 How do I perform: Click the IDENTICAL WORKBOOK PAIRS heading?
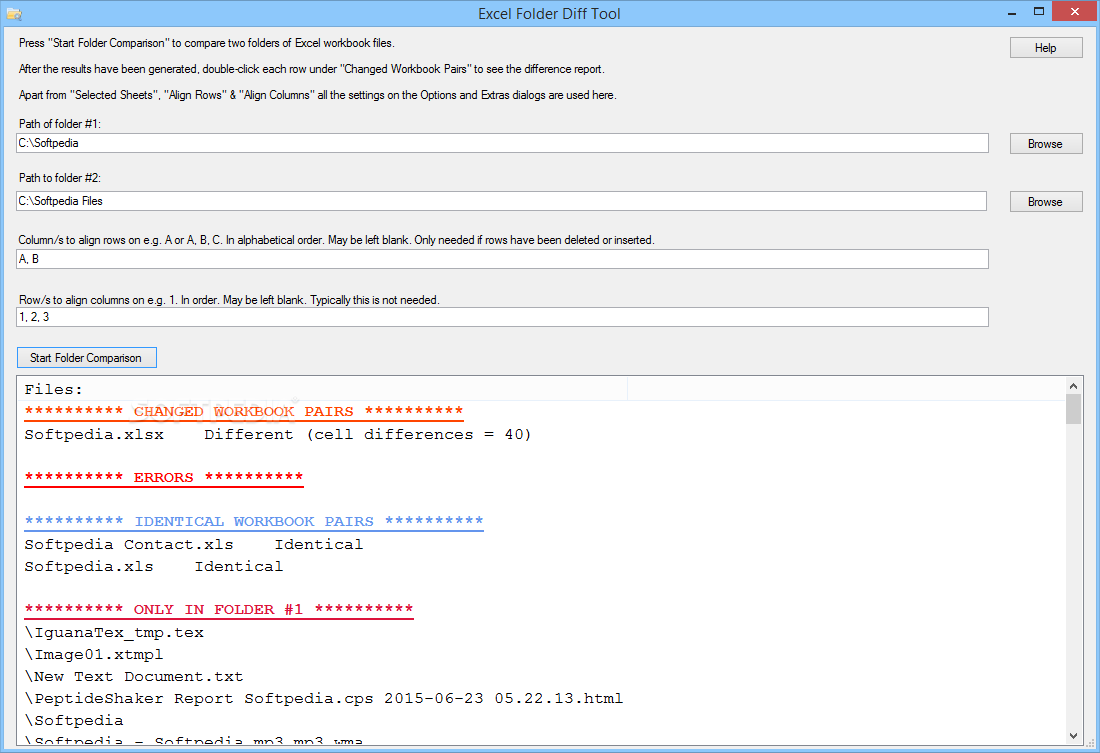click(253, 521)
